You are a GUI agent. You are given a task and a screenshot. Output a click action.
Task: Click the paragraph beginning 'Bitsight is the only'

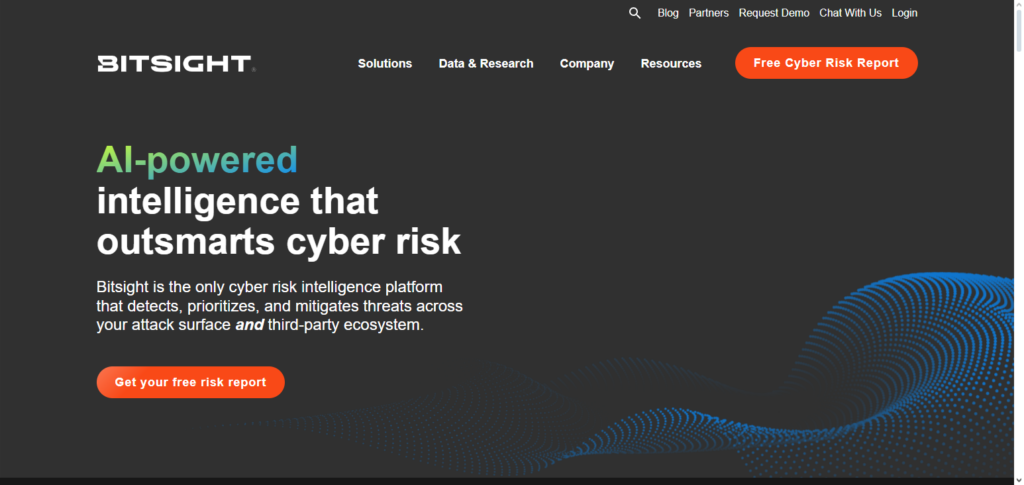pyautogui.click(x=279, y=306)
